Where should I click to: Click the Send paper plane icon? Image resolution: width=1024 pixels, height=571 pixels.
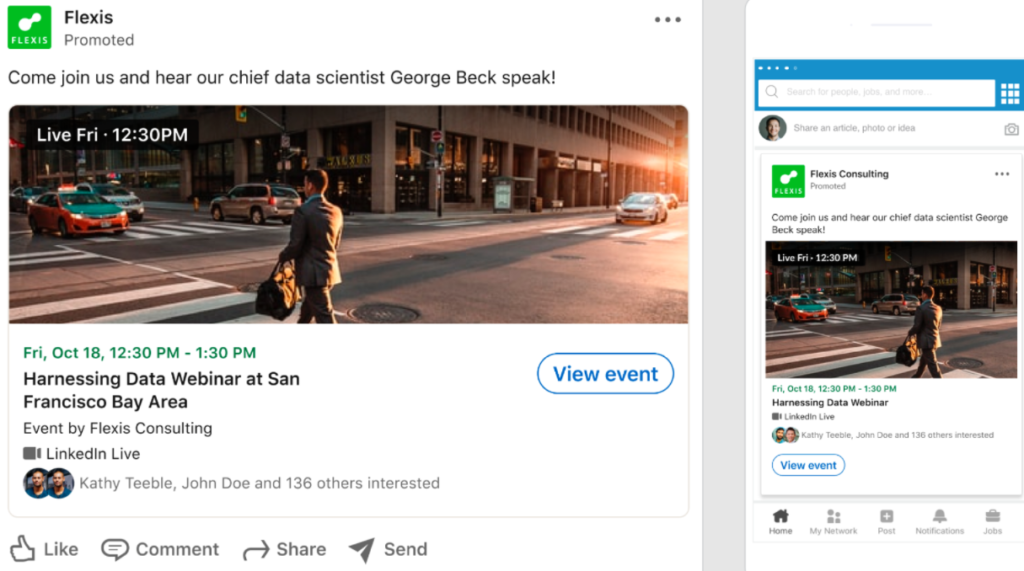coord(362,549)
